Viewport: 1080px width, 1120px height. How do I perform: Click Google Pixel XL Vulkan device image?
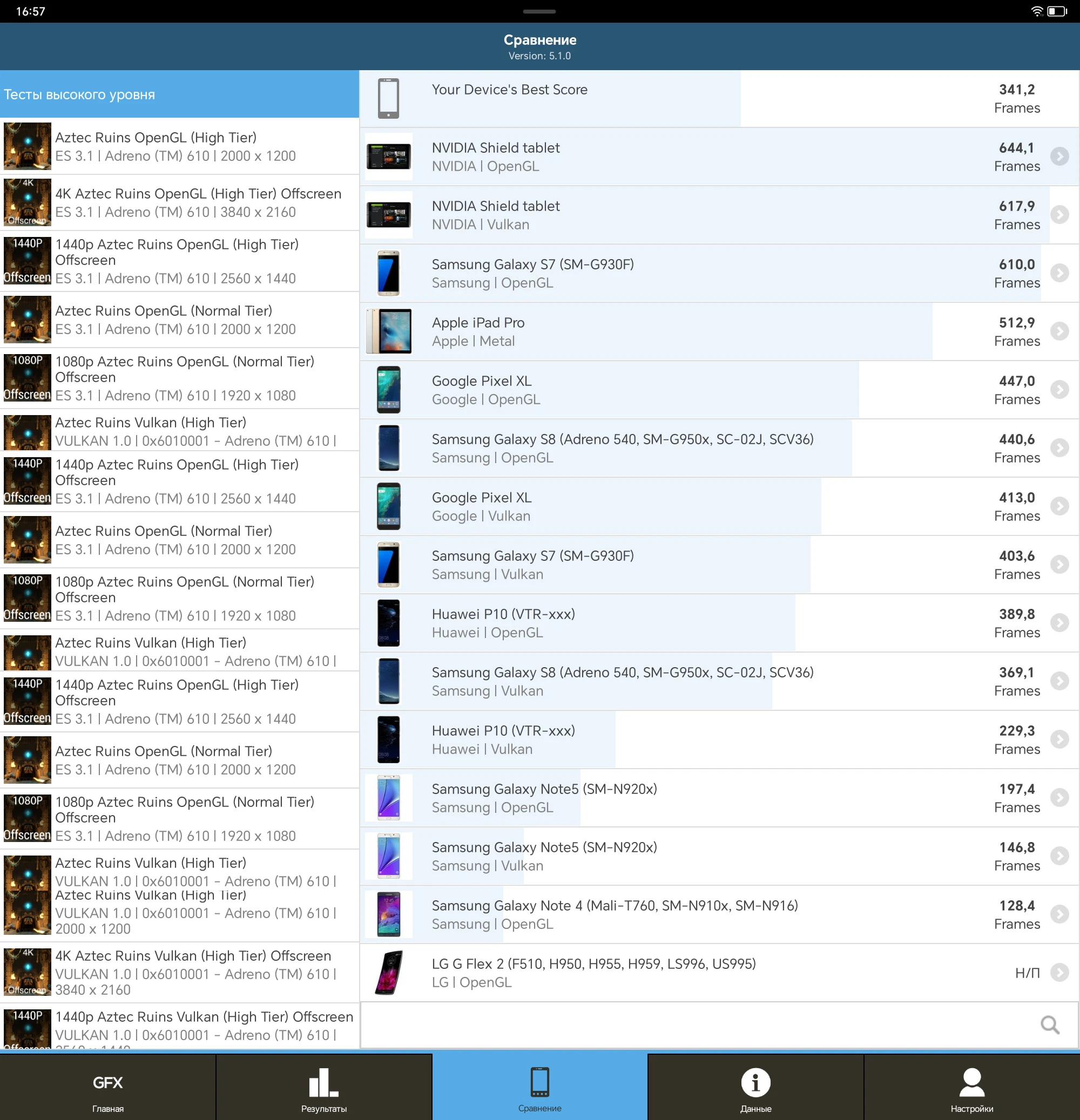pos(389,506)
